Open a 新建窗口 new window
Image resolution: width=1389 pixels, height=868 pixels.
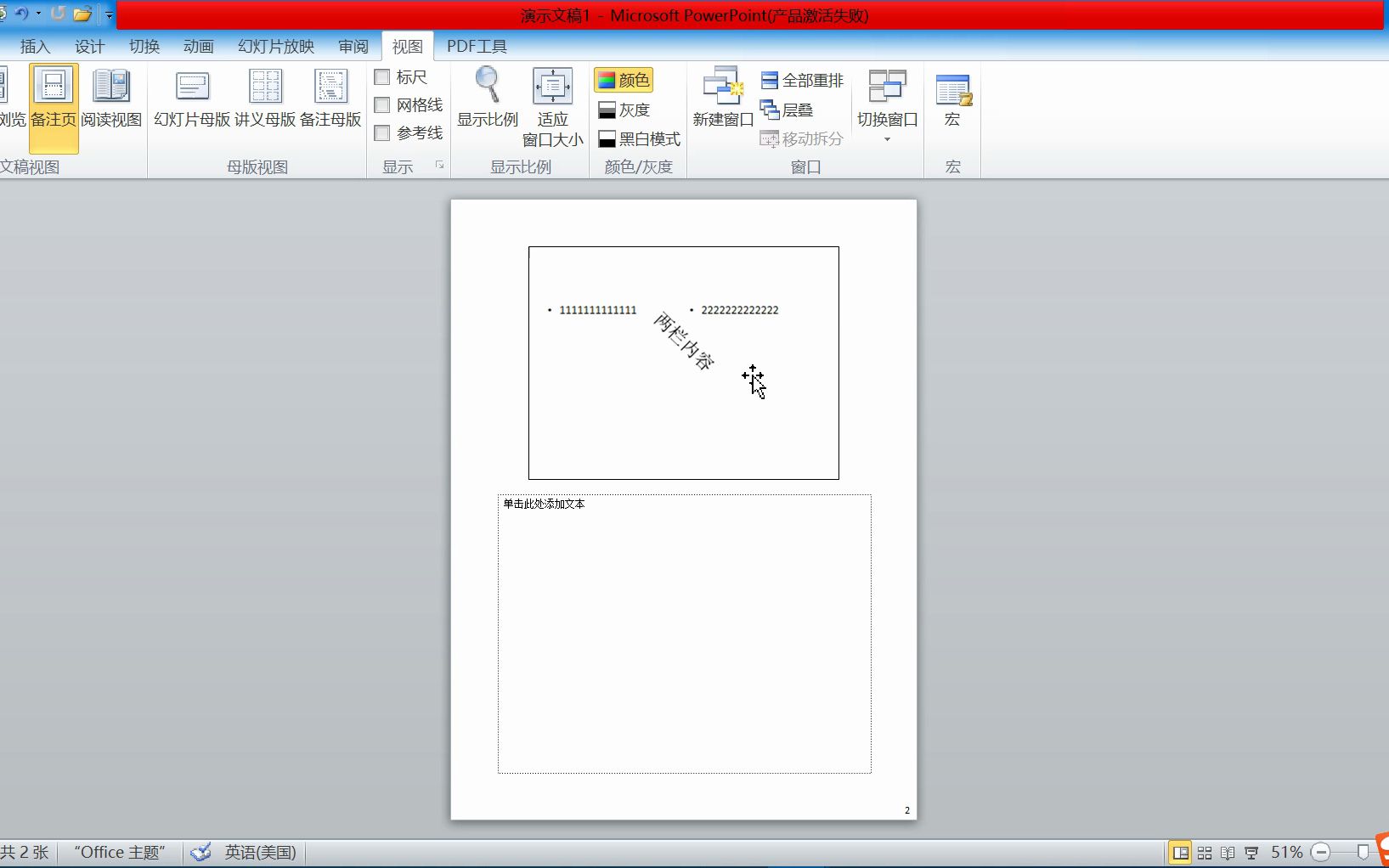[x=723, y=100]
